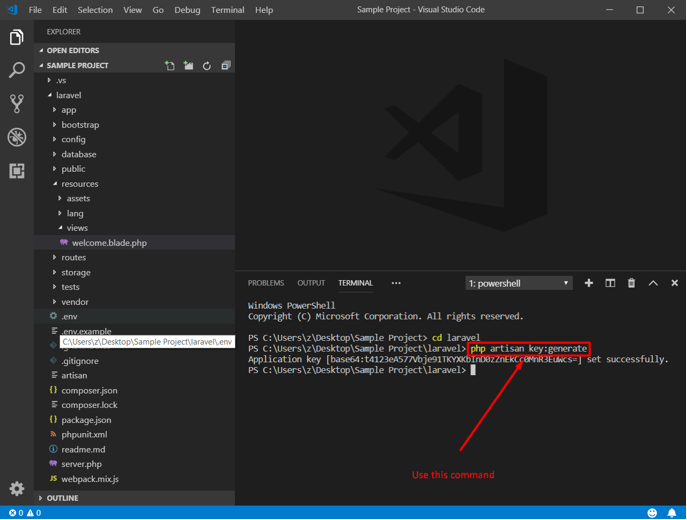Open the artisan file
The image size is (687, 520).
tap(135, 375)
